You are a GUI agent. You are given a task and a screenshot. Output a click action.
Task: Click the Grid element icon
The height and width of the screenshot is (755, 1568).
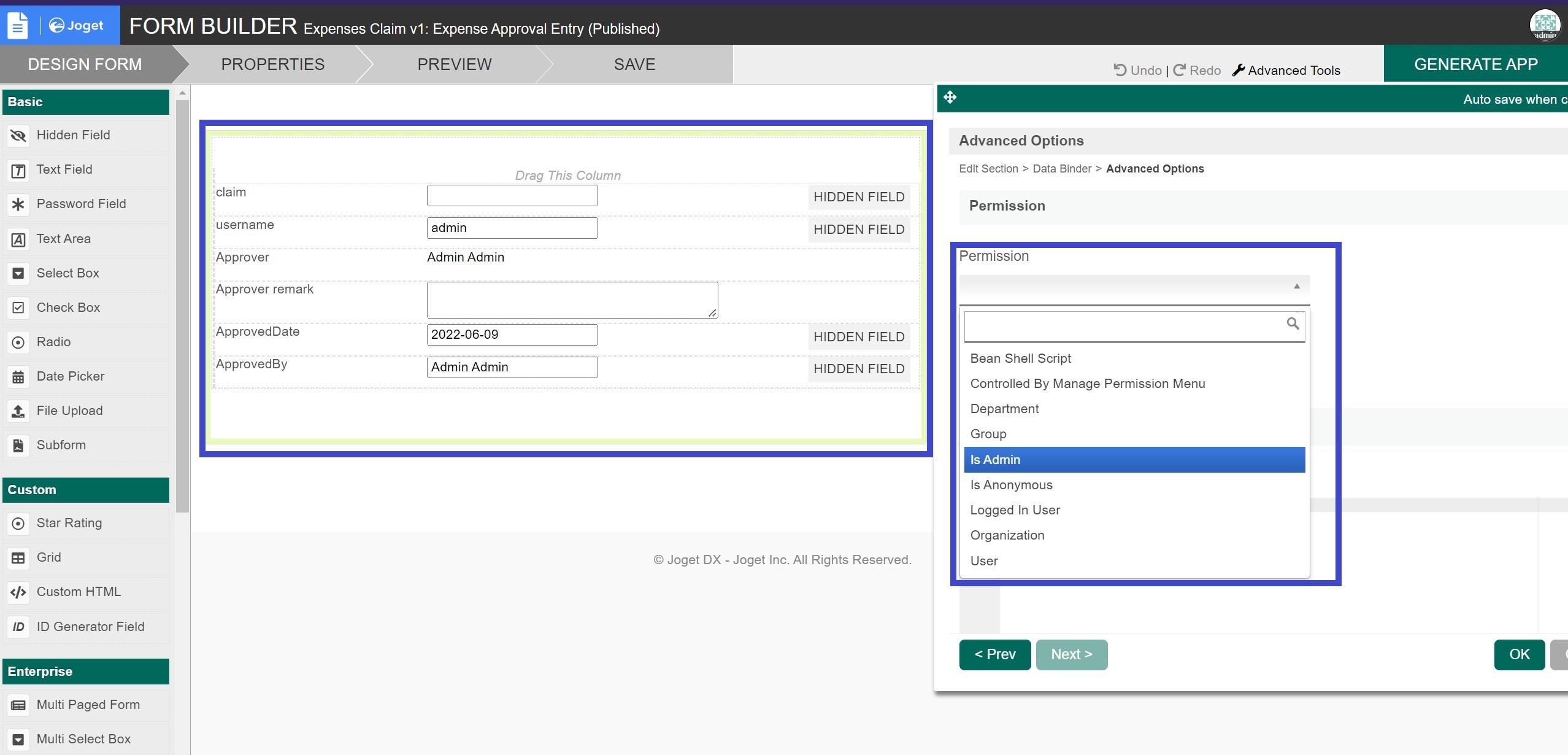18,558
